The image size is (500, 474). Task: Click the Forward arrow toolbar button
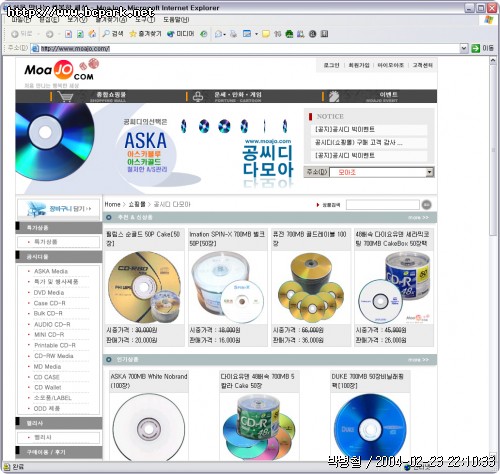[x=49, y=34]
